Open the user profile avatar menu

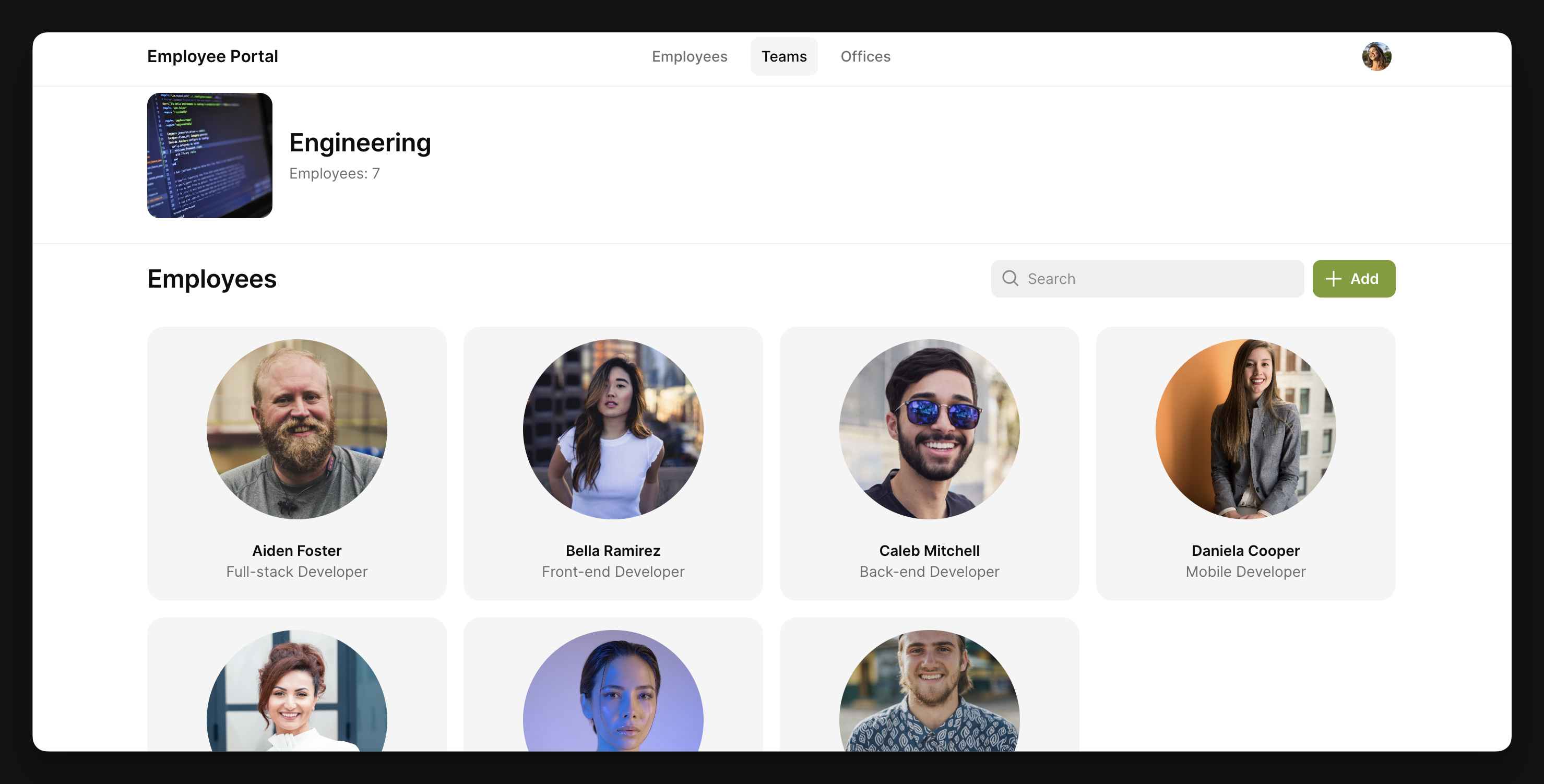pos(1376,56)
